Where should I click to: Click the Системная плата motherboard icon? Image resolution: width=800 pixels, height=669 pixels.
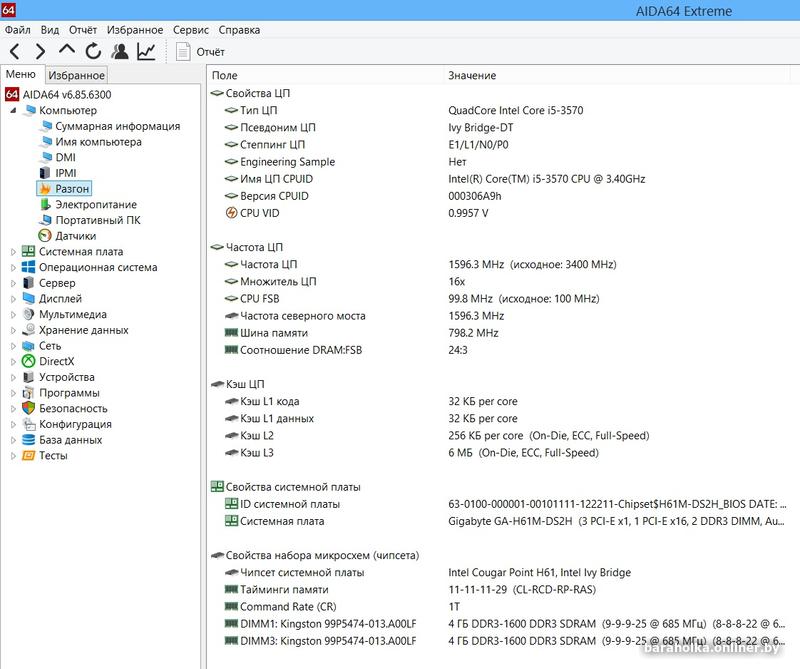tap(29, 252)
